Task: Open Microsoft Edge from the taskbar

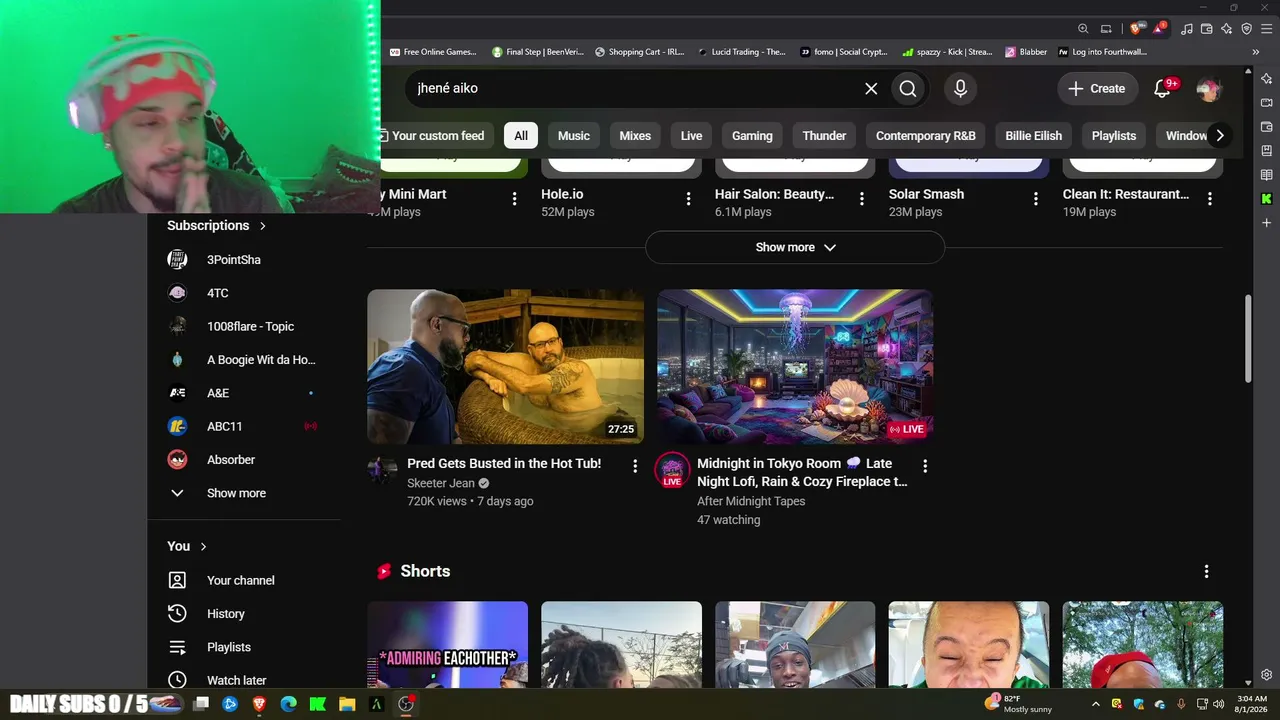Action: pos(289,704)
